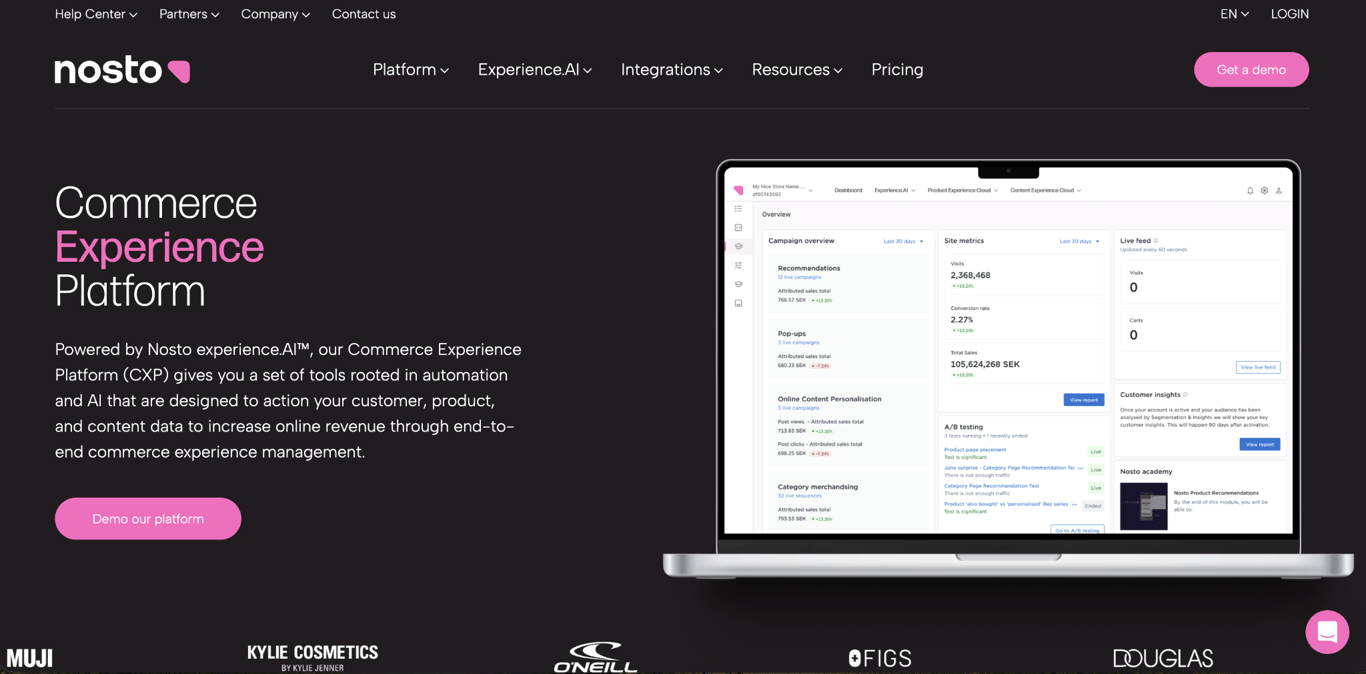Open Content Experience Cloud menu in mockup

[x=1045, y=190]
